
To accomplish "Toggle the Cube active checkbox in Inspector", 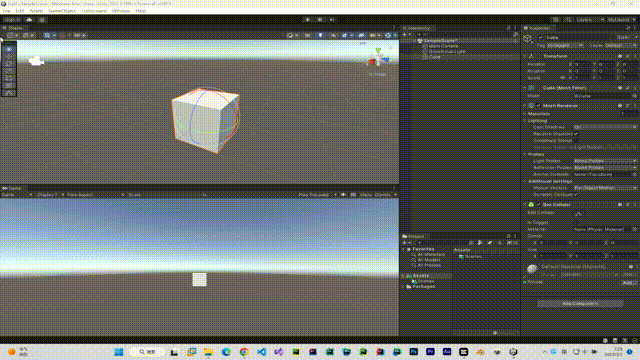I will pos(541,38).
